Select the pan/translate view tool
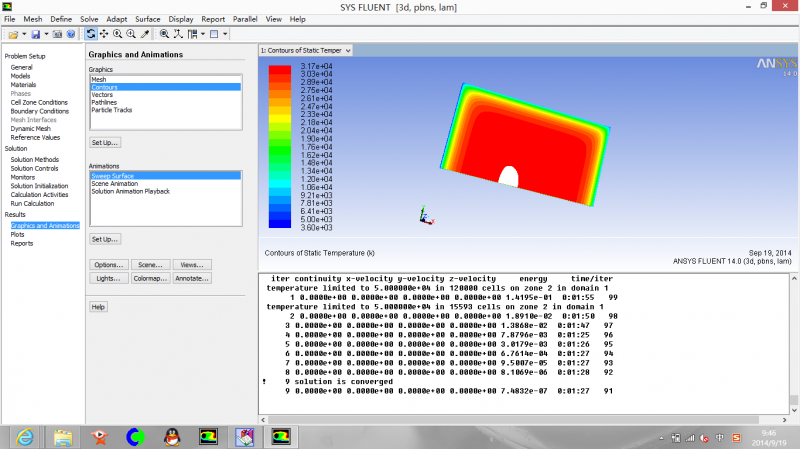 (x=104, y=34)
